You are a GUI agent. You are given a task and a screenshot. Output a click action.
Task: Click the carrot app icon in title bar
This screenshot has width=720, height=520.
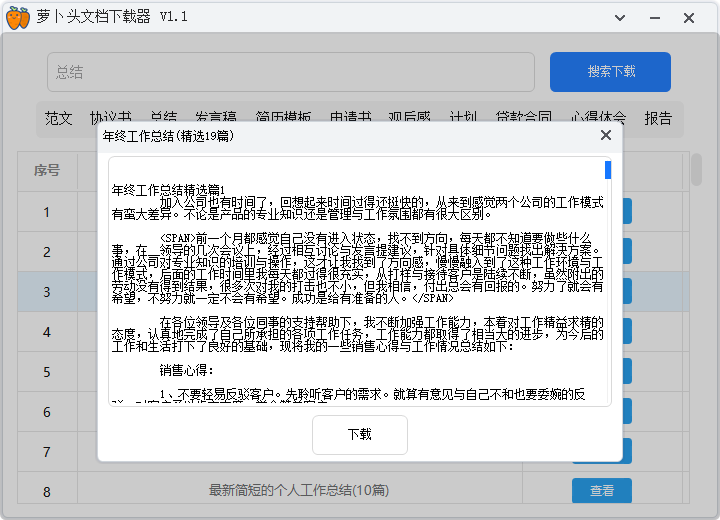[x=18, y=17]
